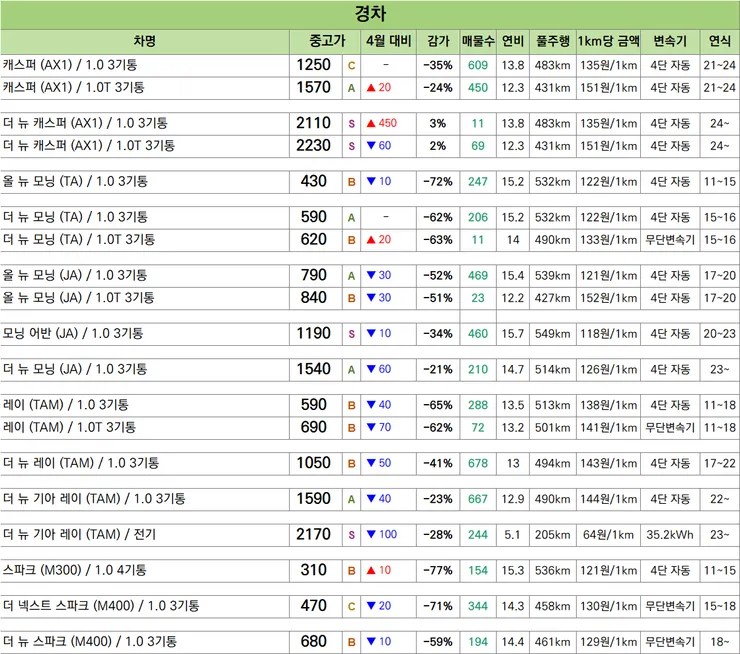Image resolution: width=740 pixels, height=654 pixels.
Task: Click the used price 1250
Action: tap(313, 65)
